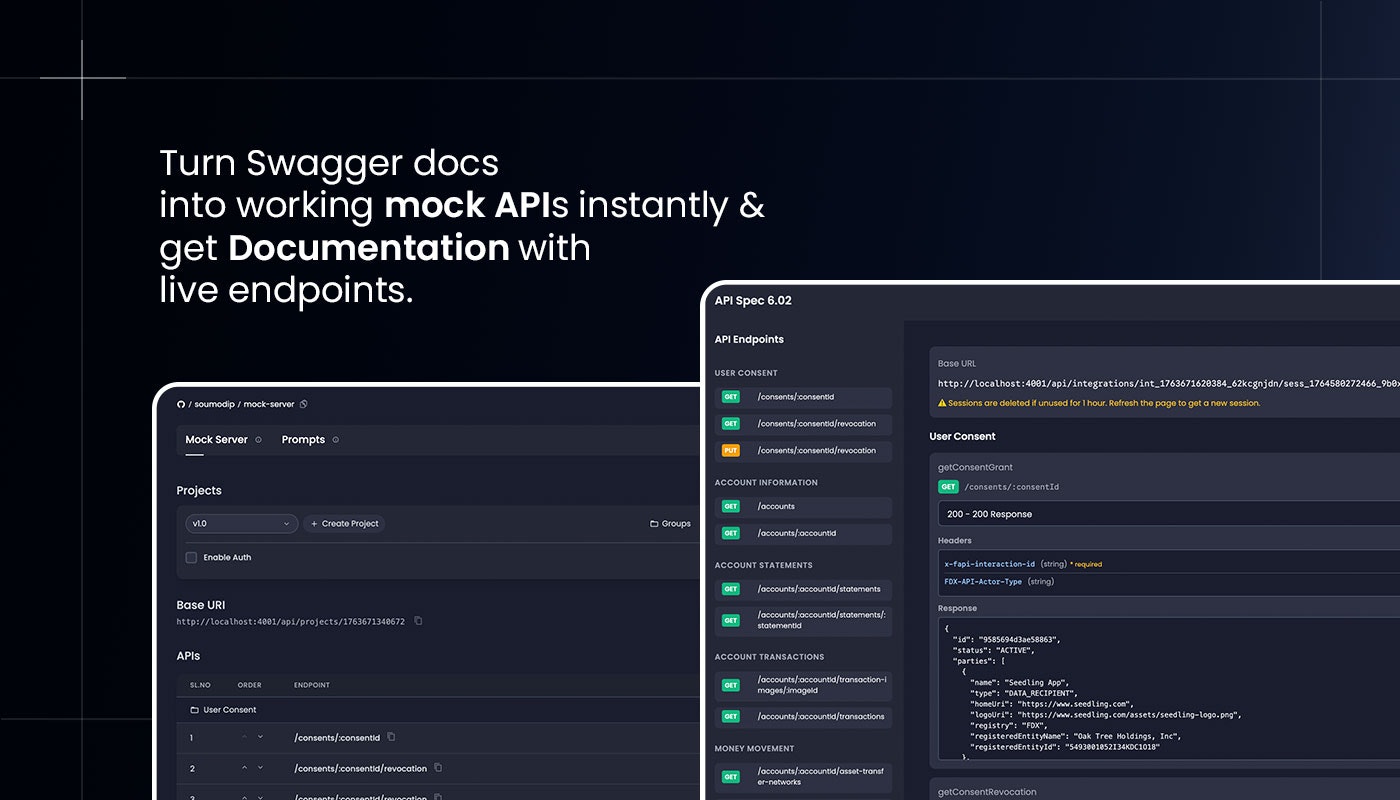Viewport: 1400px width, 800px height.
Task: Click the info icon beside Mock Server tab
Action: pos(257,439)
